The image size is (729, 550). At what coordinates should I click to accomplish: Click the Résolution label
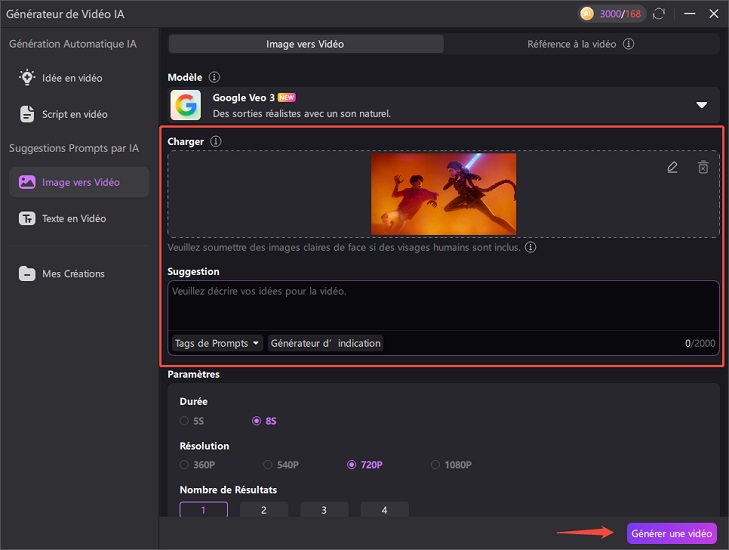[204, 446]
